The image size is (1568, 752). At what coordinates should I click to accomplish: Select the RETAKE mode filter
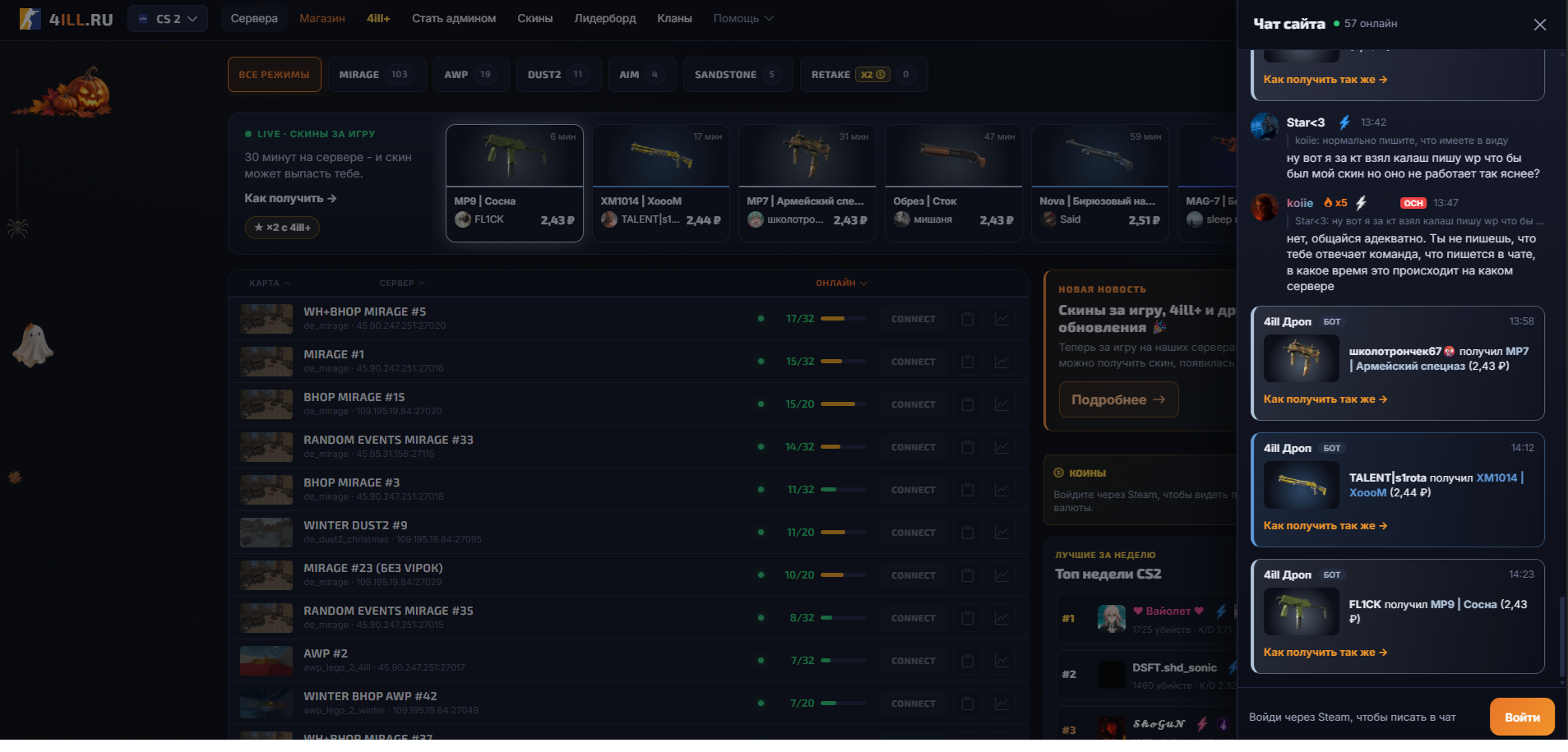click(863, 74)
